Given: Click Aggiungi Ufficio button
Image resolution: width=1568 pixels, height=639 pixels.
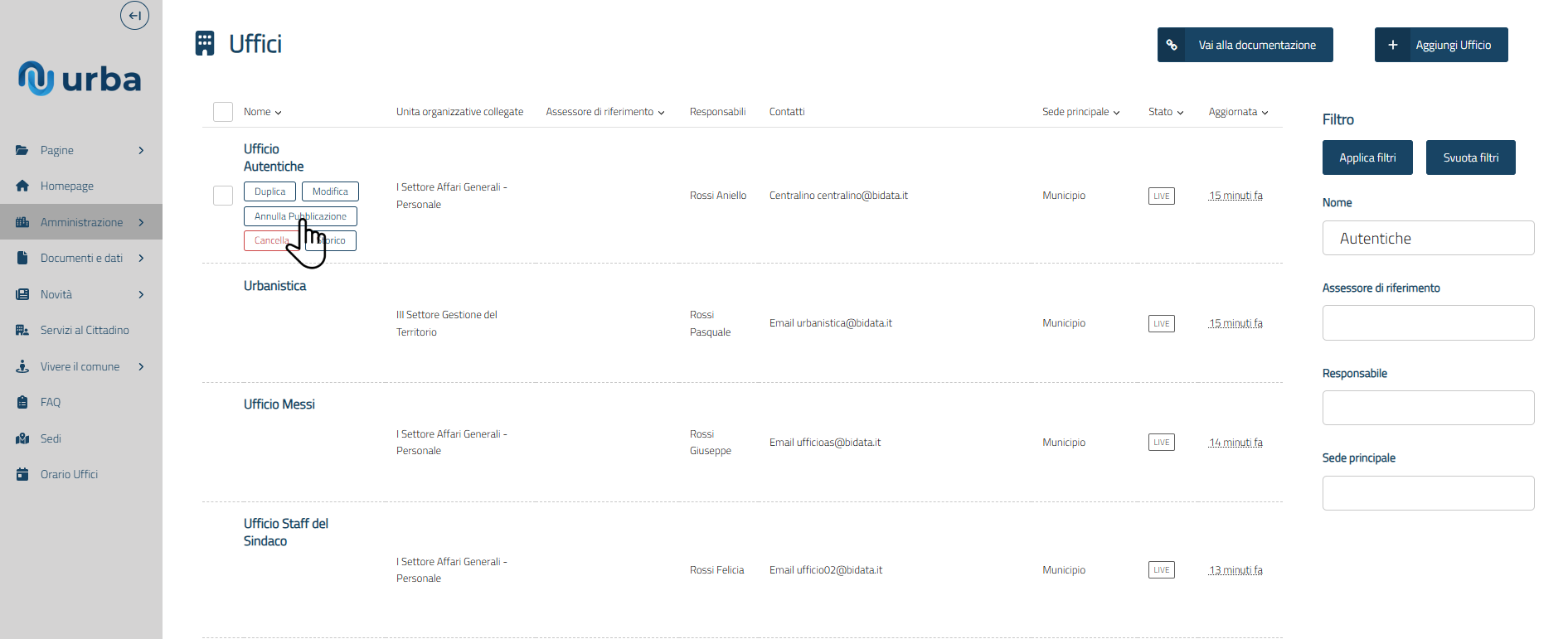Looking at the screenshot, I should [1441, 45].
